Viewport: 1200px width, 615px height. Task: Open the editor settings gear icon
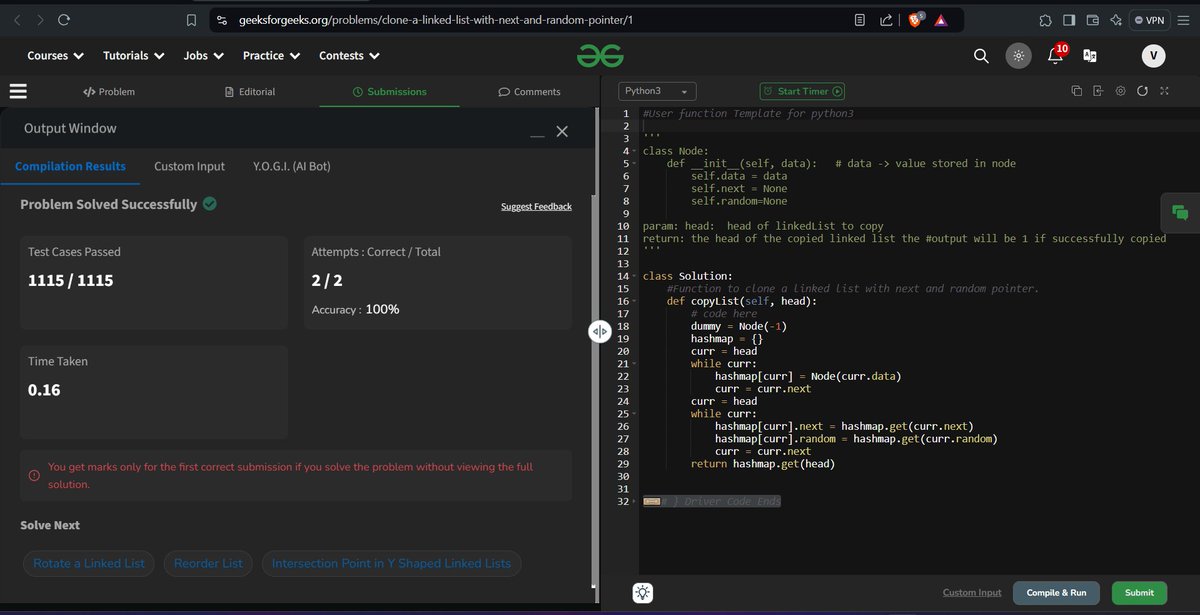(x=1120, y=91)
